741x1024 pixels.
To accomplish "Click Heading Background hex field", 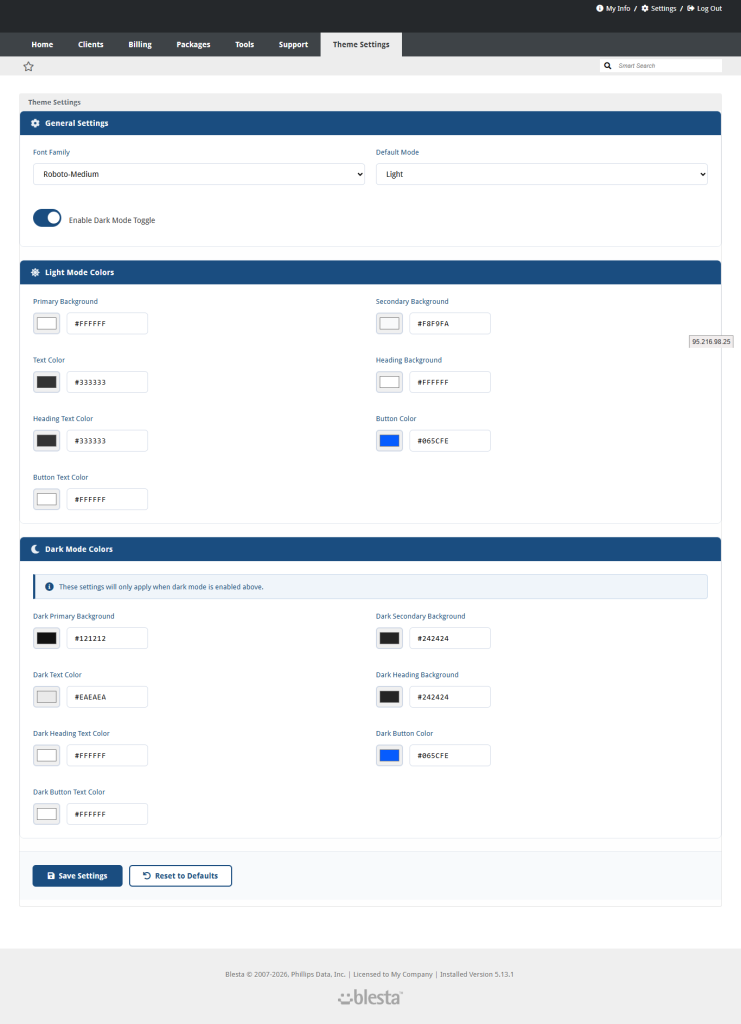I will click(450, 382).
